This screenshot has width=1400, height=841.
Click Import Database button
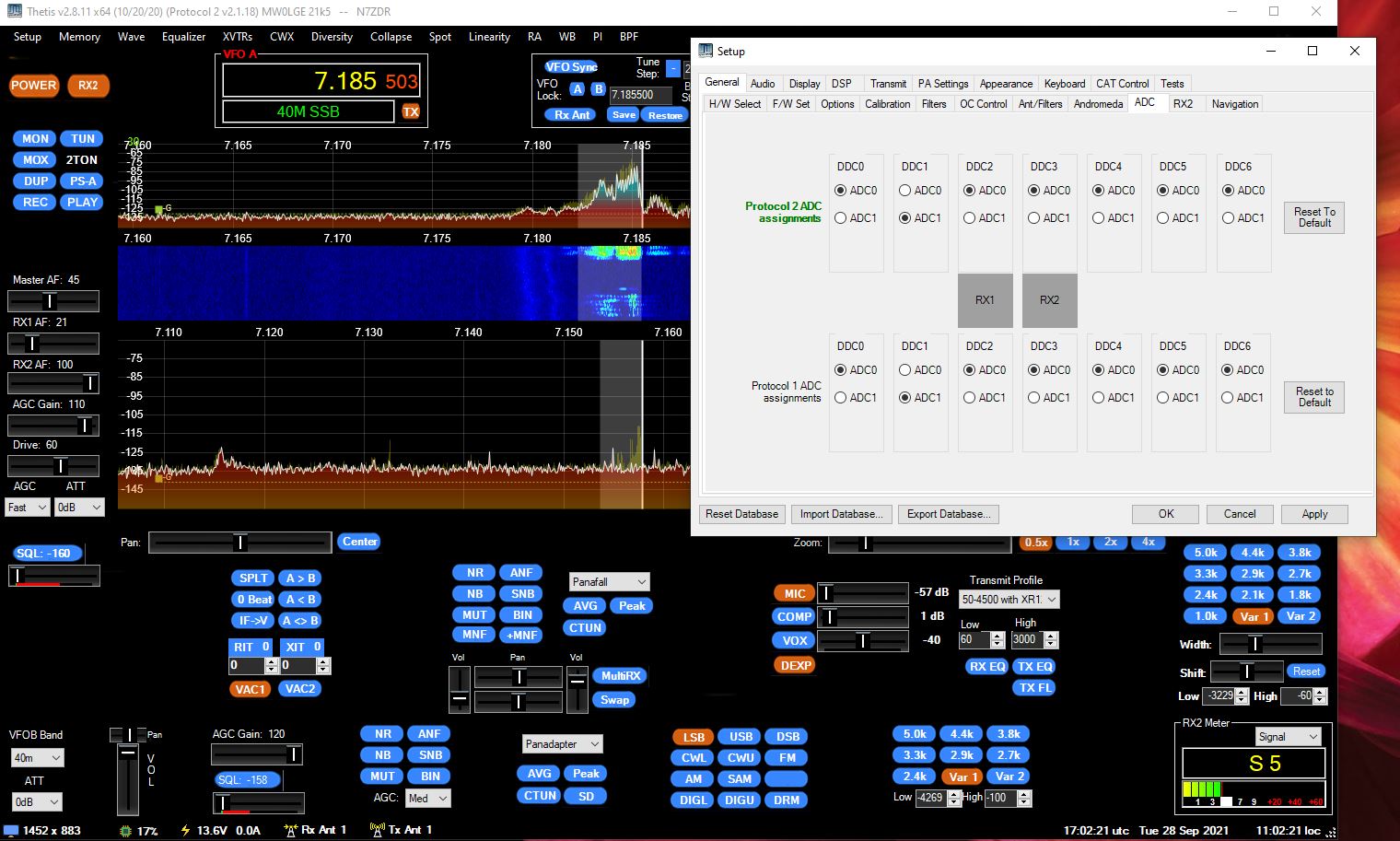click(x=842, y=514)
